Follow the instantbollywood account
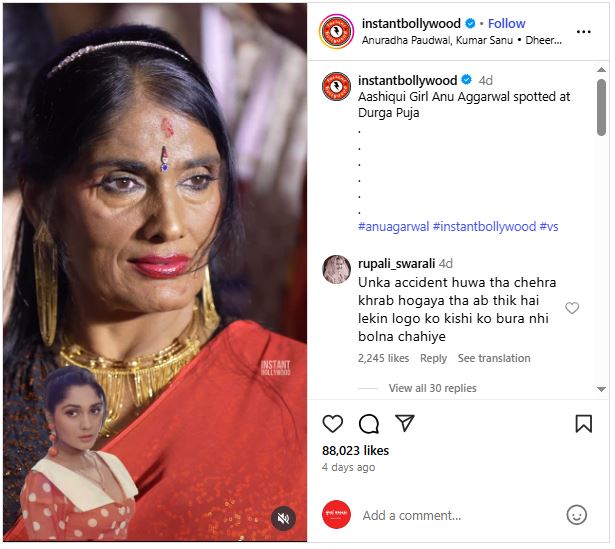The image size is (615, 549). (506, 24)
